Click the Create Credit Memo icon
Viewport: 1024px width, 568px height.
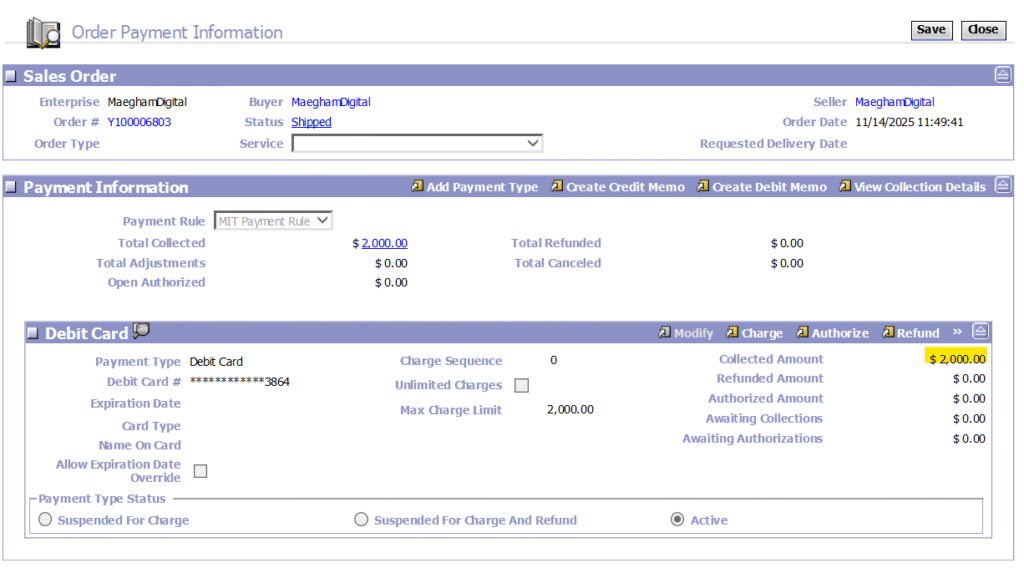tap(557, 187)
